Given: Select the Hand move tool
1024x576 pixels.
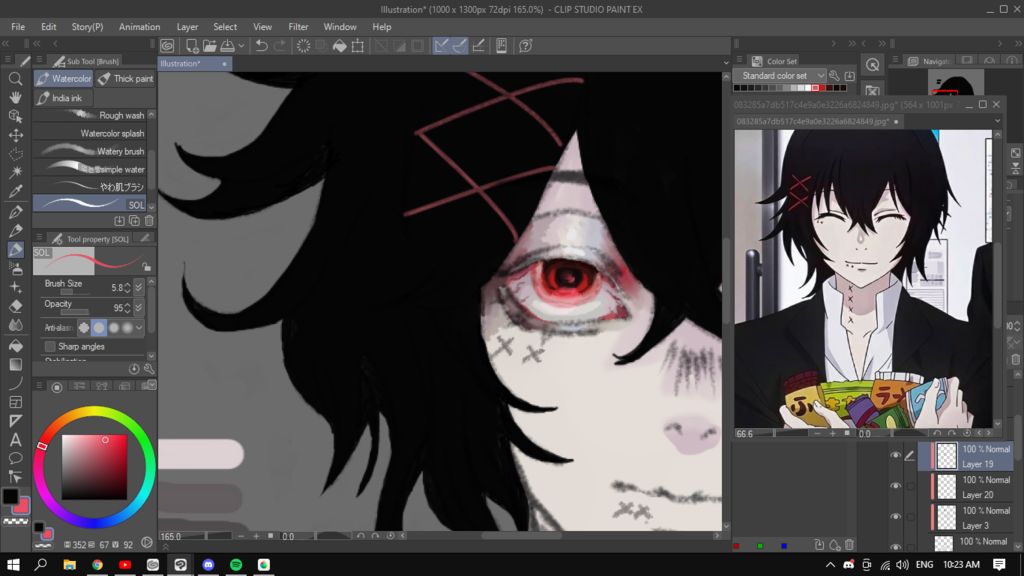Looking at the screenshot, I should 15,97.
